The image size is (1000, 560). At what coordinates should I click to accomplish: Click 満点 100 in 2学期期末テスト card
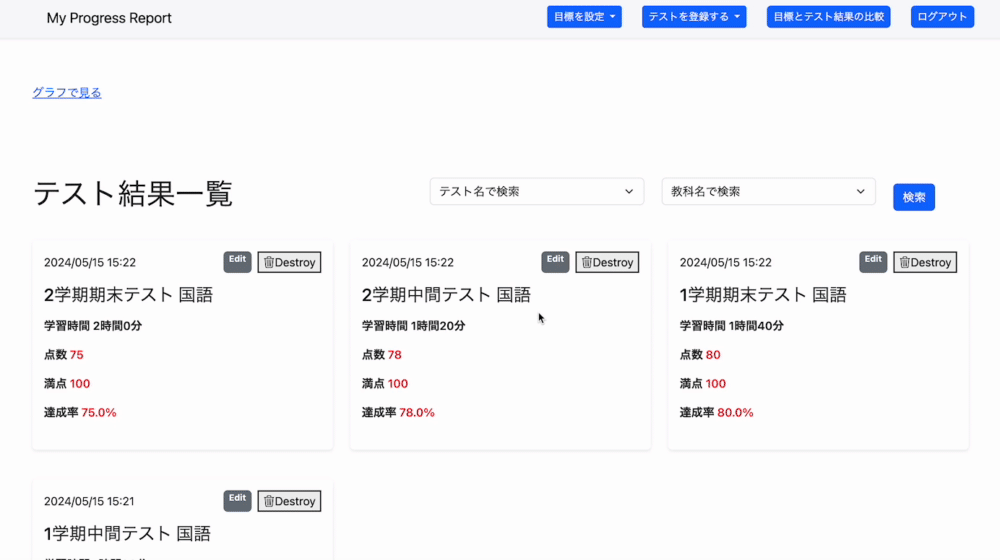click(x=67, y=384)
